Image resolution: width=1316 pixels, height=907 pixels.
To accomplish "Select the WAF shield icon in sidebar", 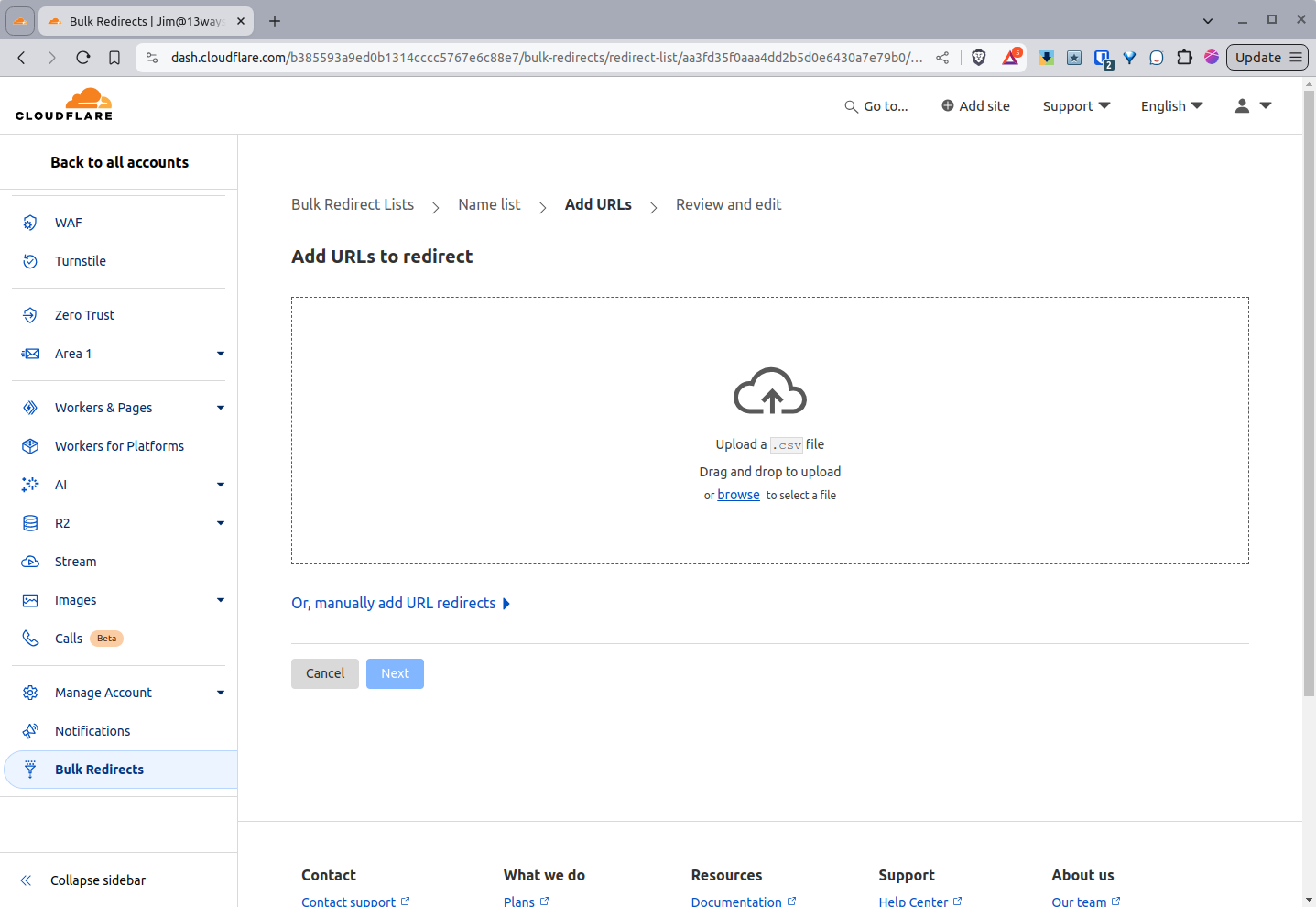I will (x=28, y=222).
